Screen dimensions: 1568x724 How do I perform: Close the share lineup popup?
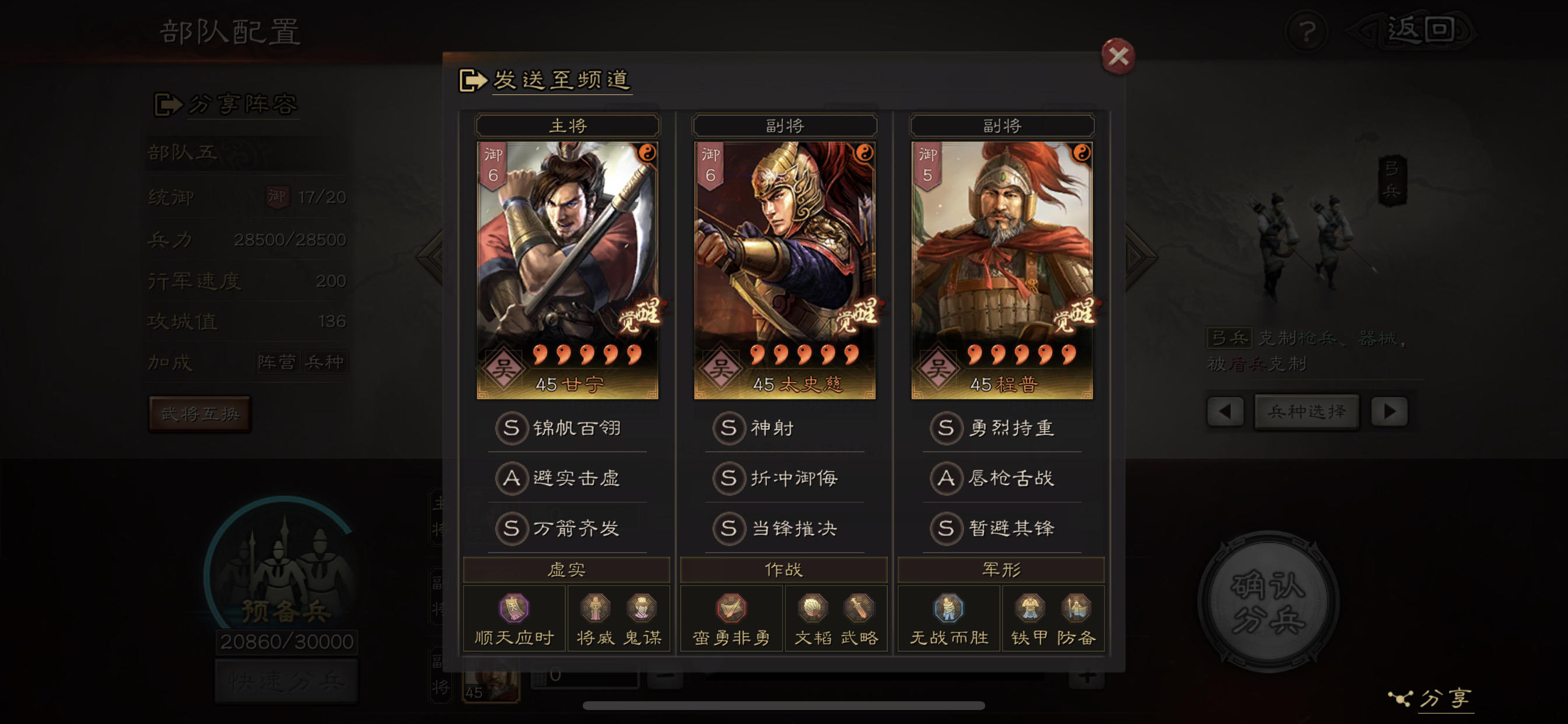click(1118, 57)
